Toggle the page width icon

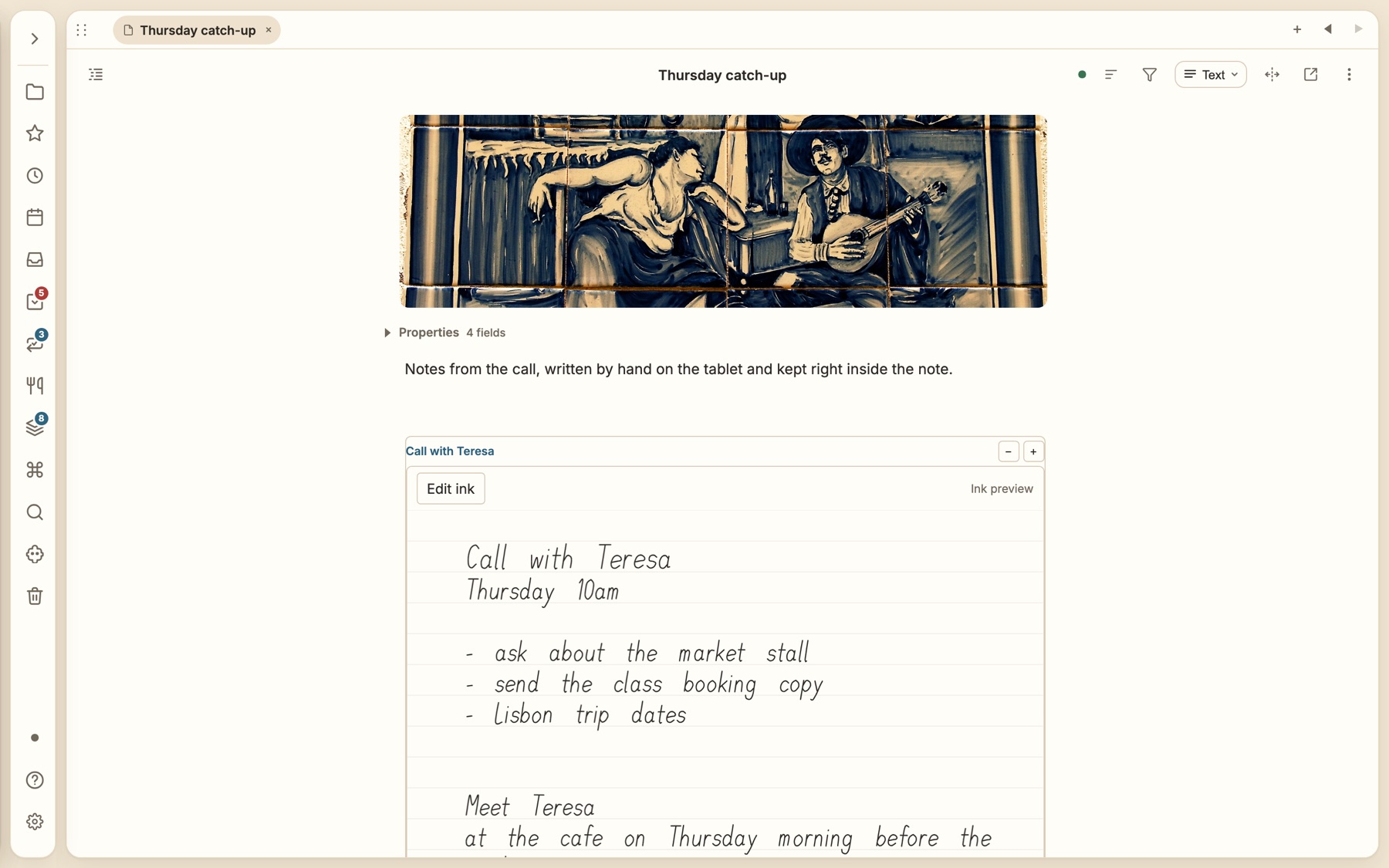(1272, 75)
